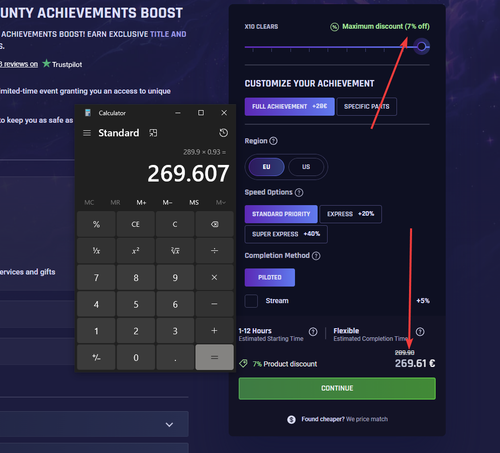Click the Calculator digit 9 key
The width and height of the screenshot is (500, 453).
point(175,277)
